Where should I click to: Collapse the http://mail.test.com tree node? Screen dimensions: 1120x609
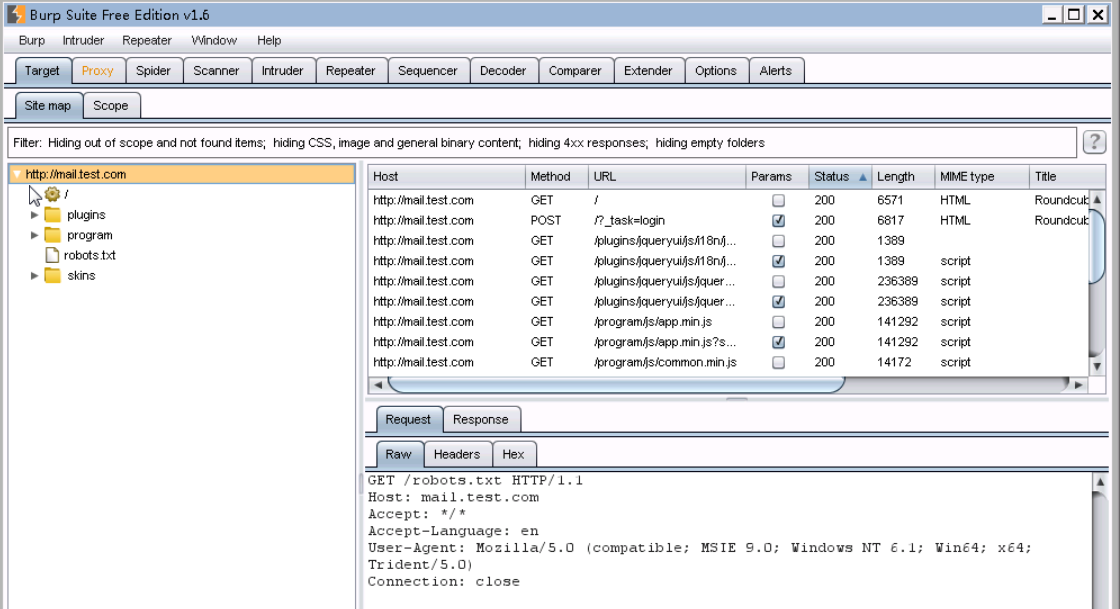point(16,174)
